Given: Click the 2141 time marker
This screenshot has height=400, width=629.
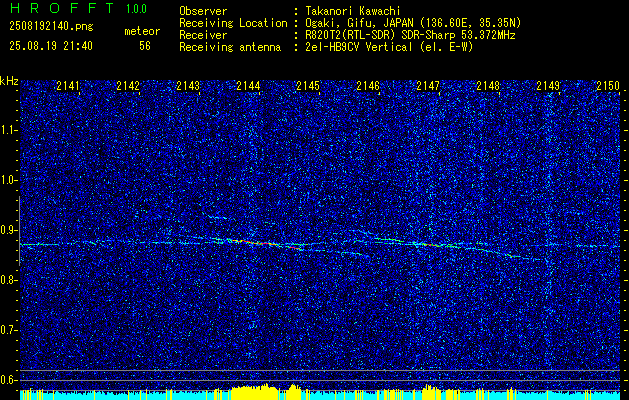Looking at the screenshot, I should coord(68,85).
